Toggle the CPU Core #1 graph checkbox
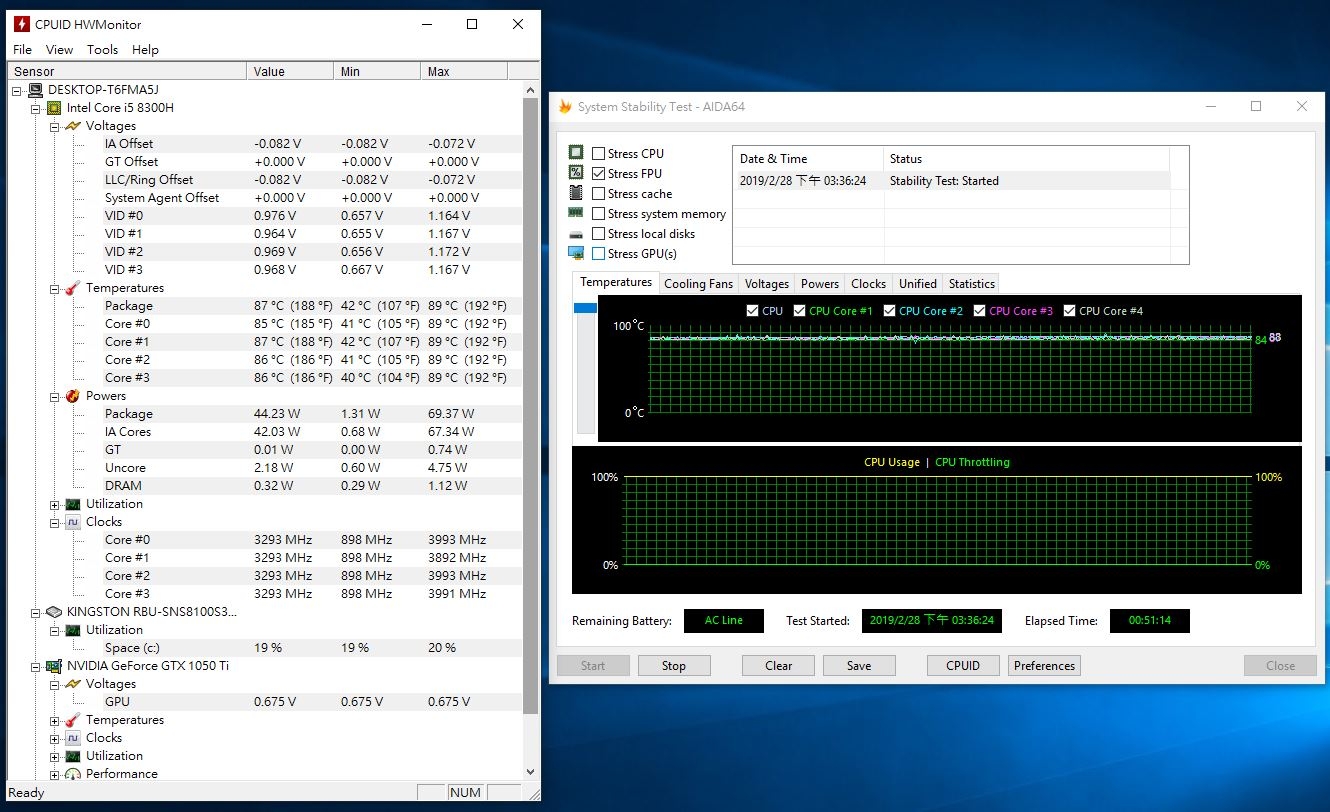This screenshot has width=1330, height=812. 799,311
